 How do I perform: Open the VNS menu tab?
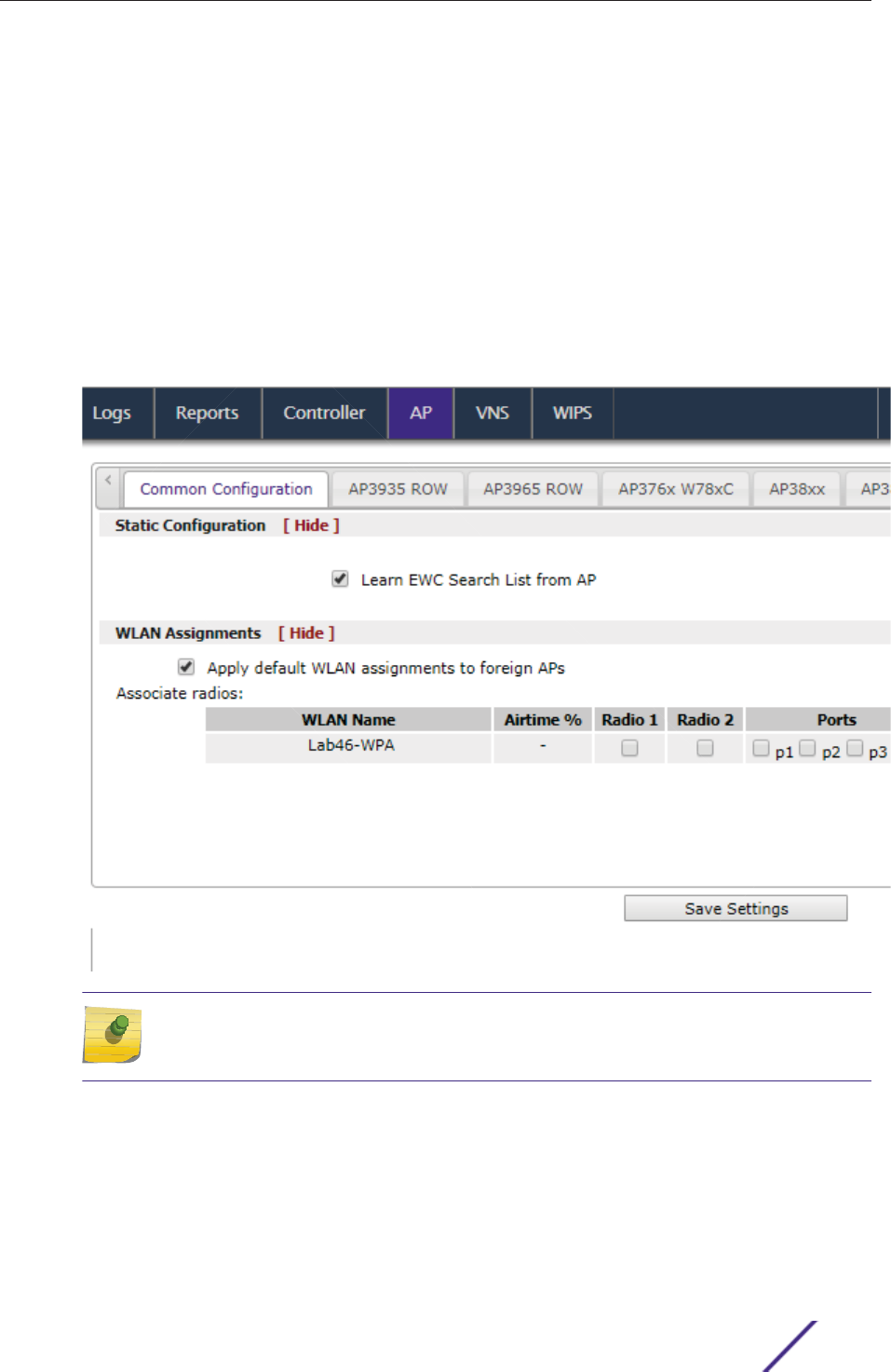pyautogui.click(x=493, y=413)
